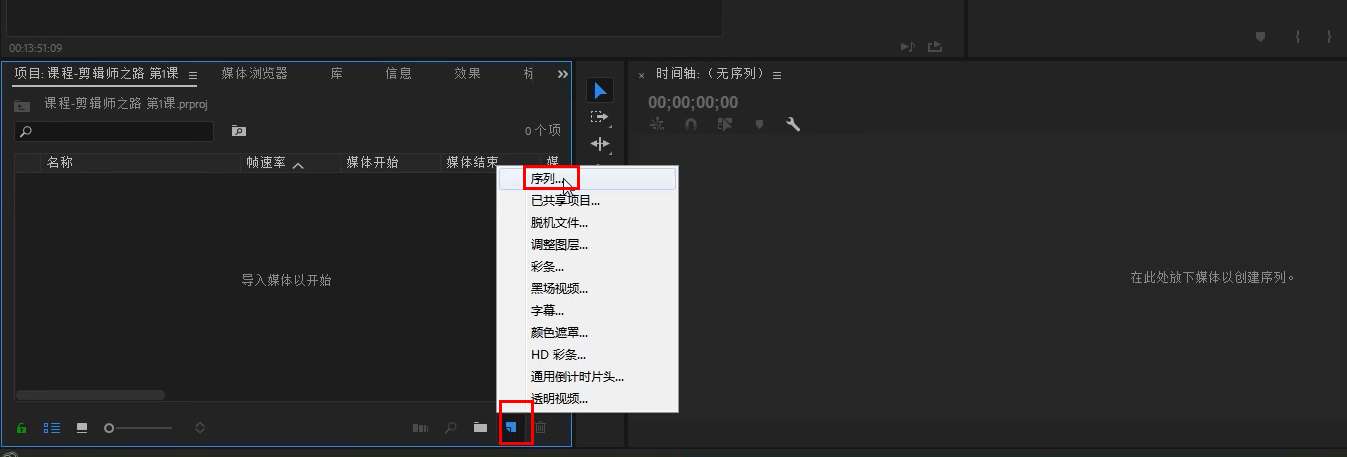Choose 通用倒计时片头... from the menu
The image size is (1347, 457).
point(588,377)
